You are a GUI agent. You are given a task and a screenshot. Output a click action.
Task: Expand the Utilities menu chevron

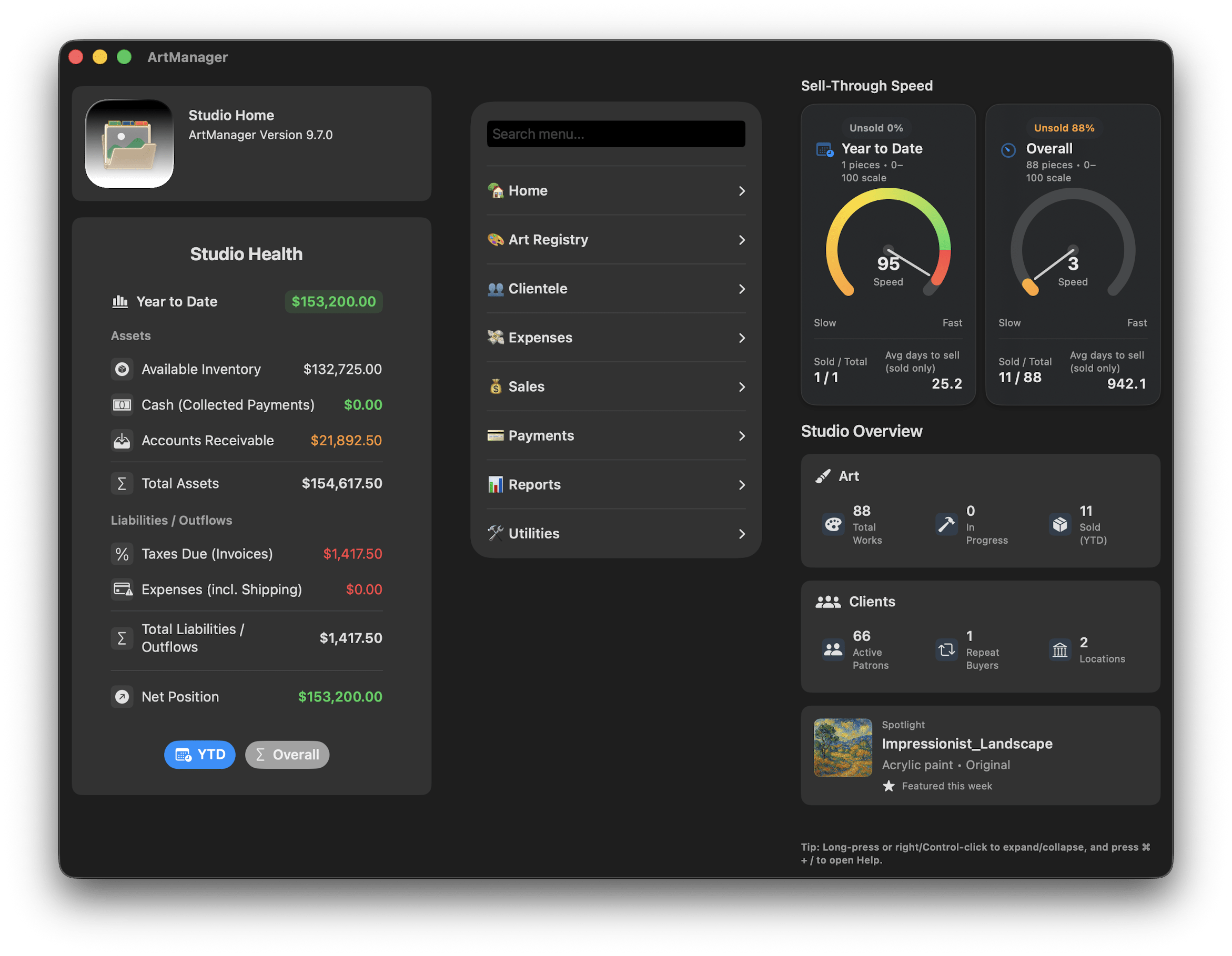[741, 534]
